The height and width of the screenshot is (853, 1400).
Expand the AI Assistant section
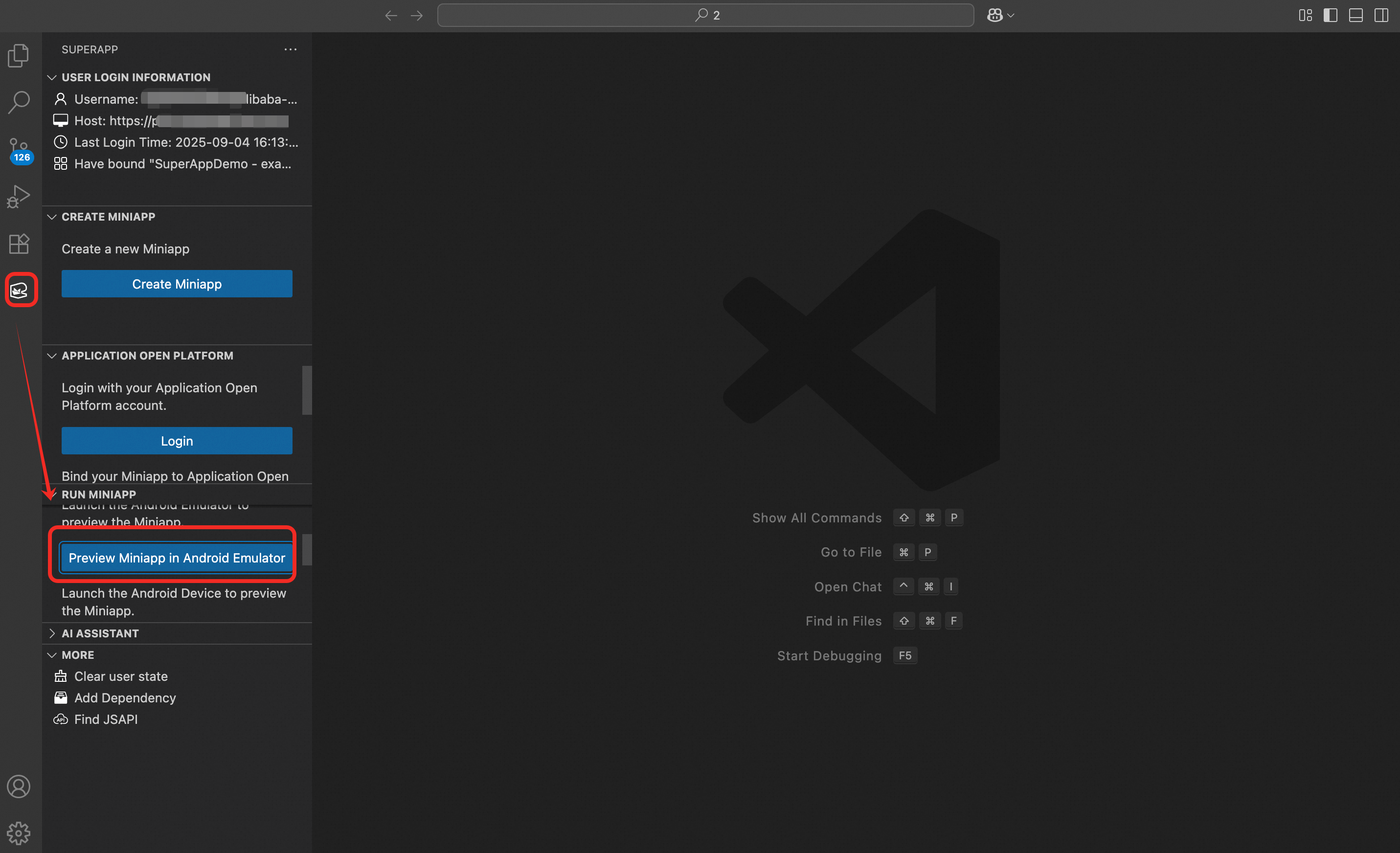[100, 633]
